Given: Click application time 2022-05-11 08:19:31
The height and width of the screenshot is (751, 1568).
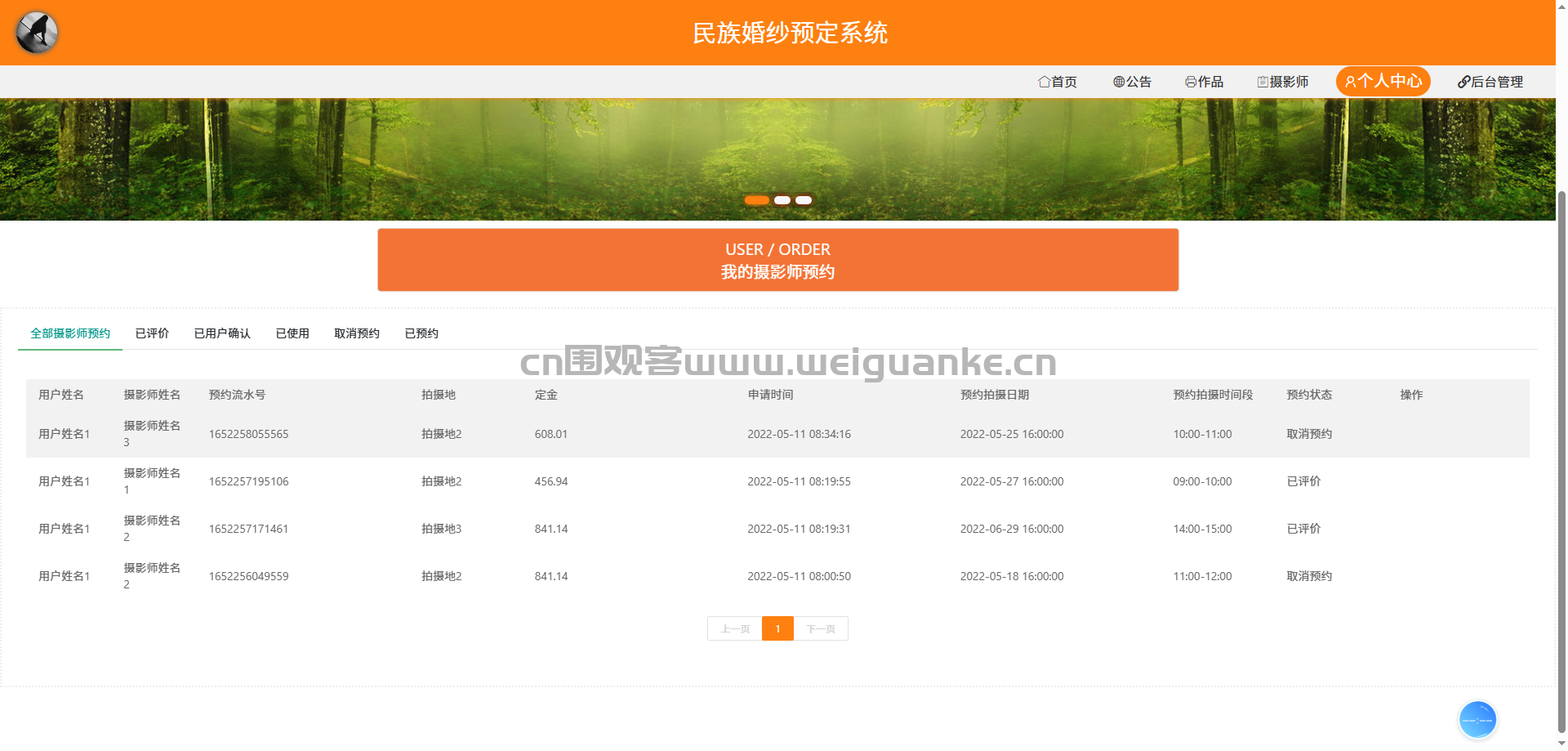Looking at the screenshot, I should (799, 529).
